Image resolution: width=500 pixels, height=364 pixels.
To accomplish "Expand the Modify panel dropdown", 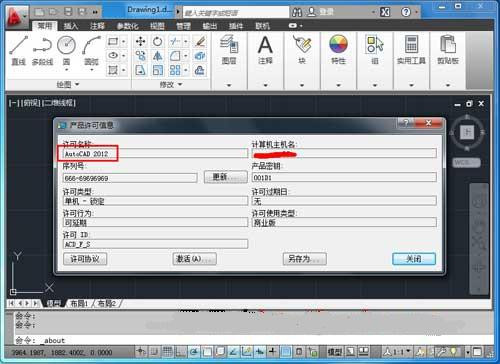I will (171, 85).
